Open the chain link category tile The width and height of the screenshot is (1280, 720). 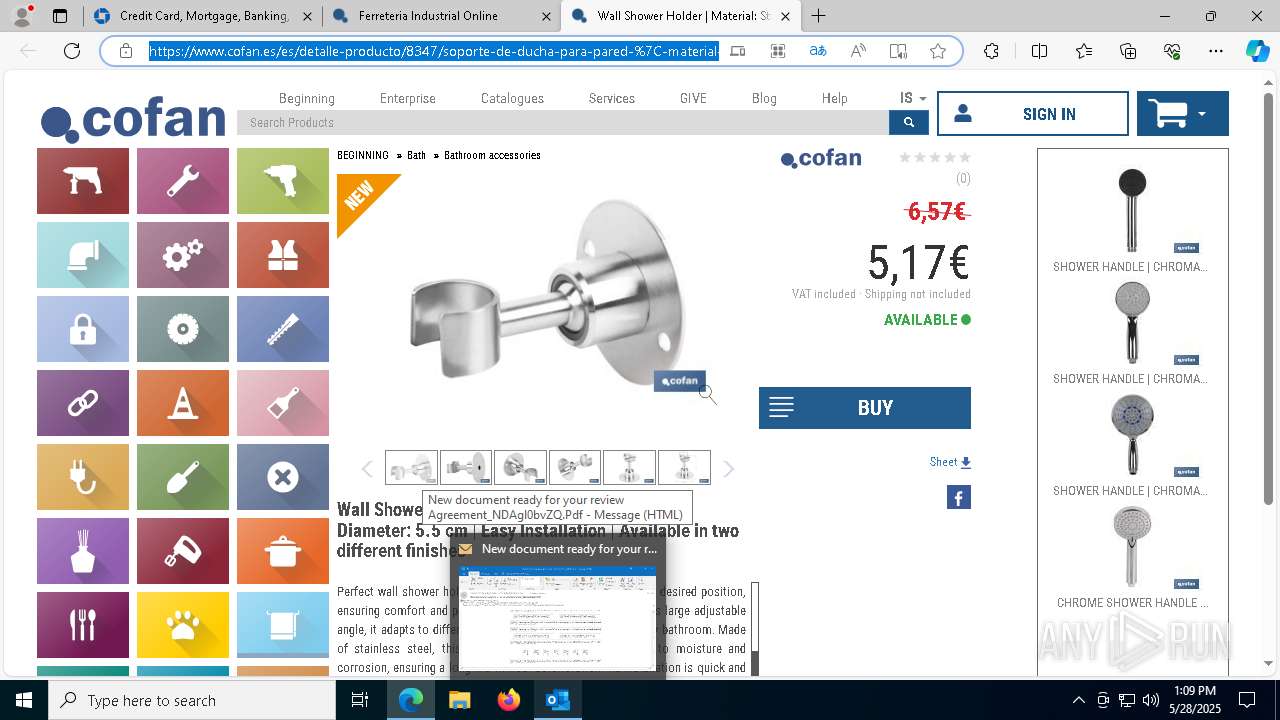point(83,403)
